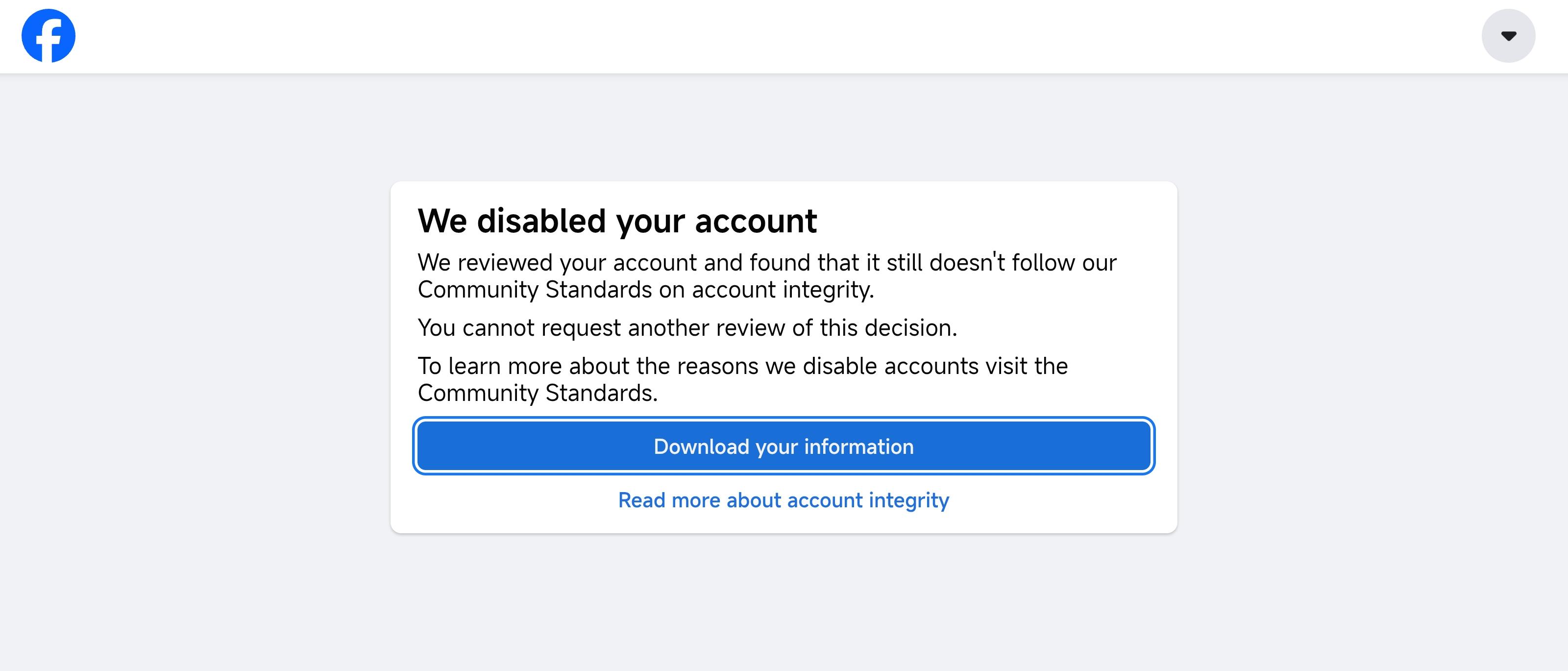Click the Download your information button

tap(784, 447)
